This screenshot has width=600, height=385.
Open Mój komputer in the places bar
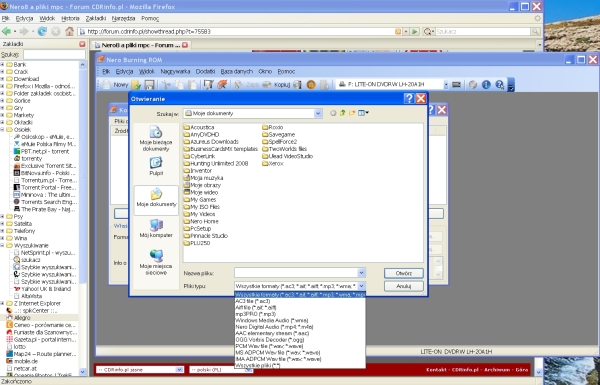[156, 228]
